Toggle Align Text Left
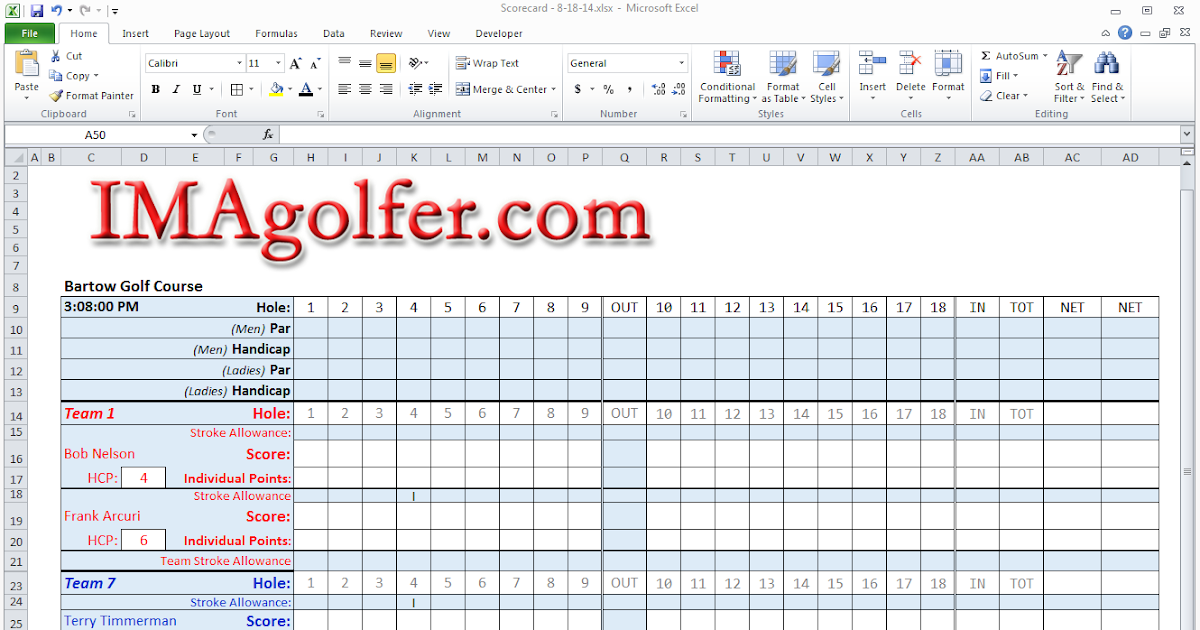 coord(344,89)
